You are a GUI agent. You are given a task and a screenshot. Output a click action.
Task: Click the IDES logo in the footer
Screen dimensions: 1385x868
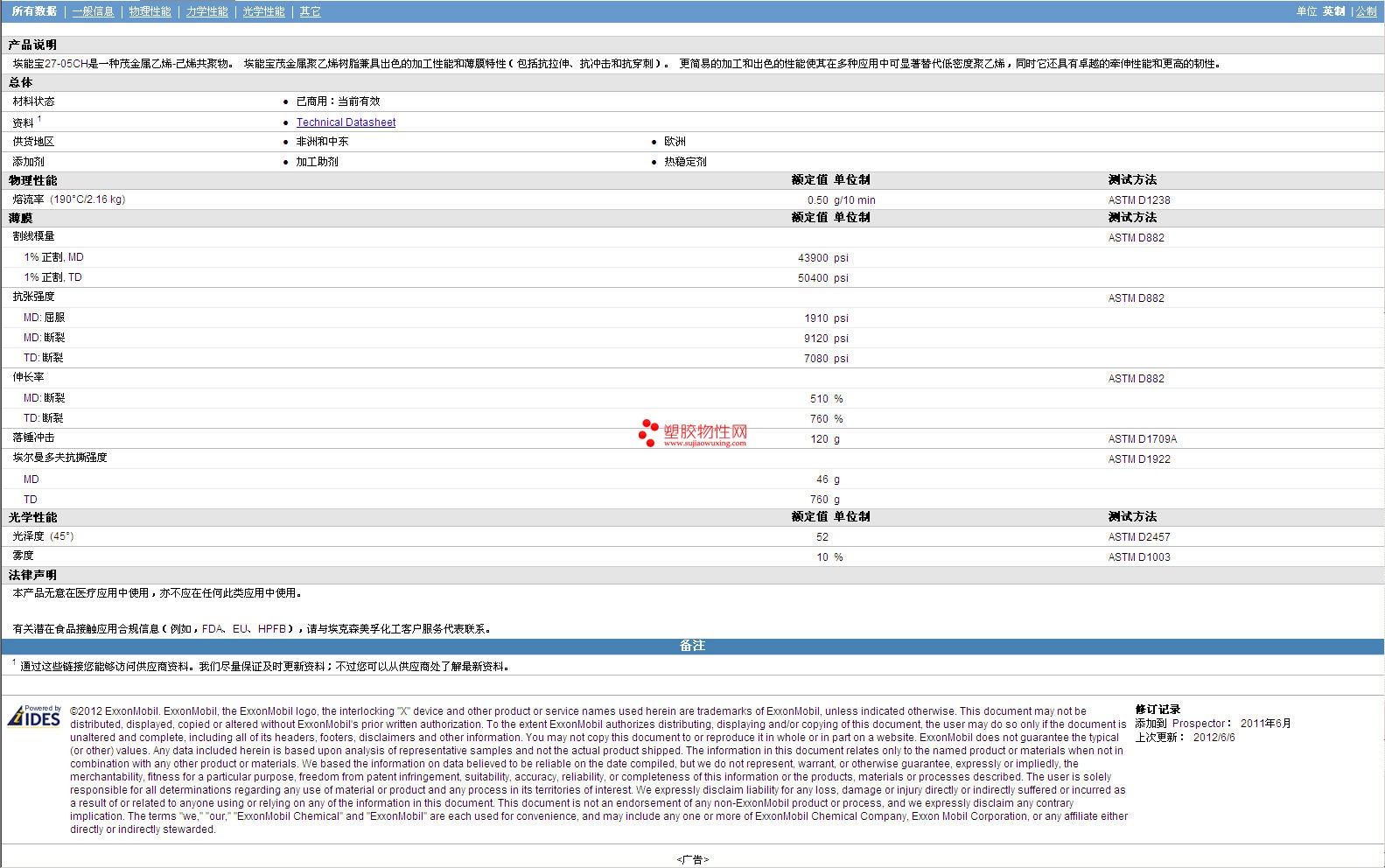[x=34, y=716]
